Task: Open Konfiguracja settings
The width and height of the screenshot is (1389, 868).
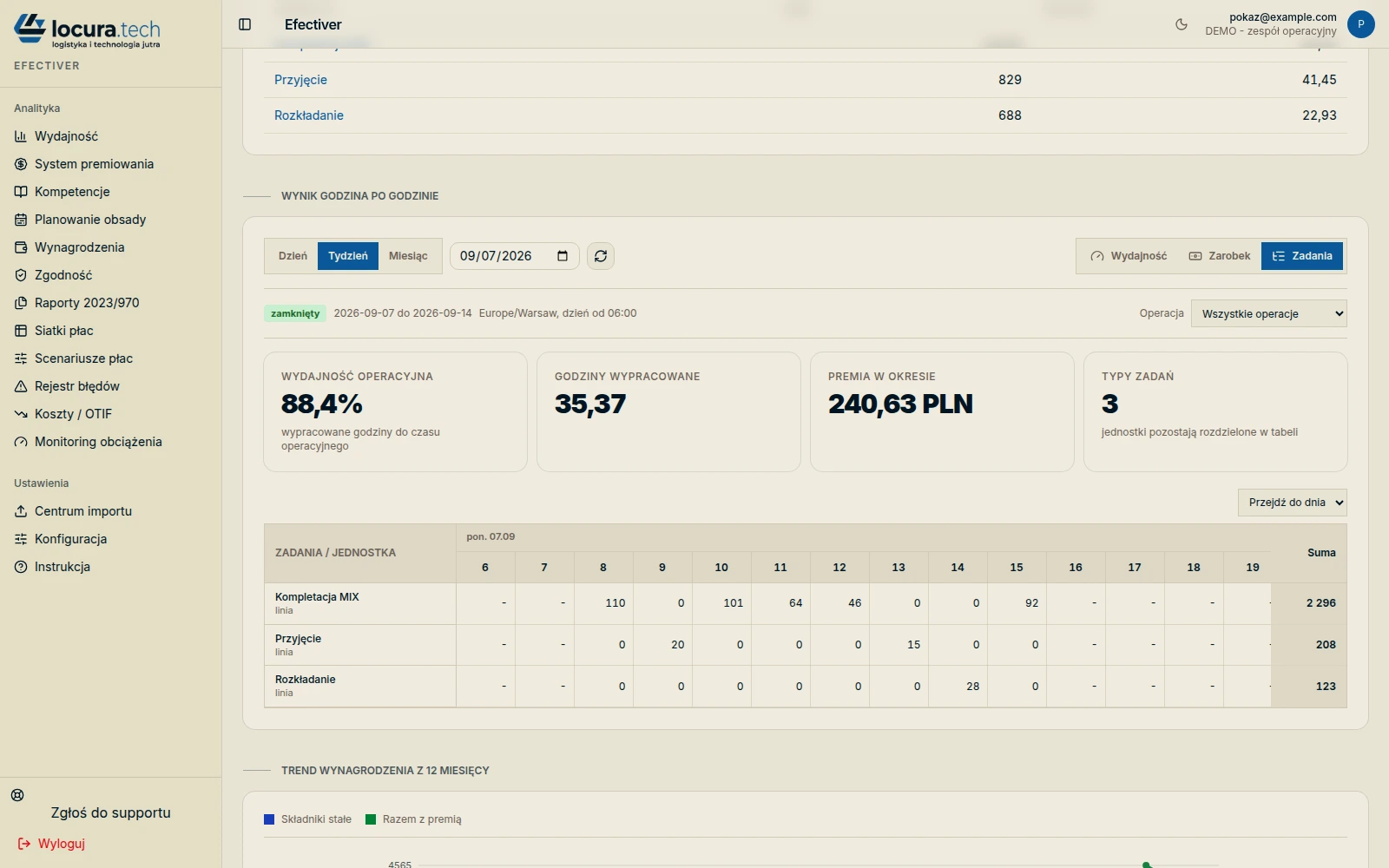Action: 111,539
